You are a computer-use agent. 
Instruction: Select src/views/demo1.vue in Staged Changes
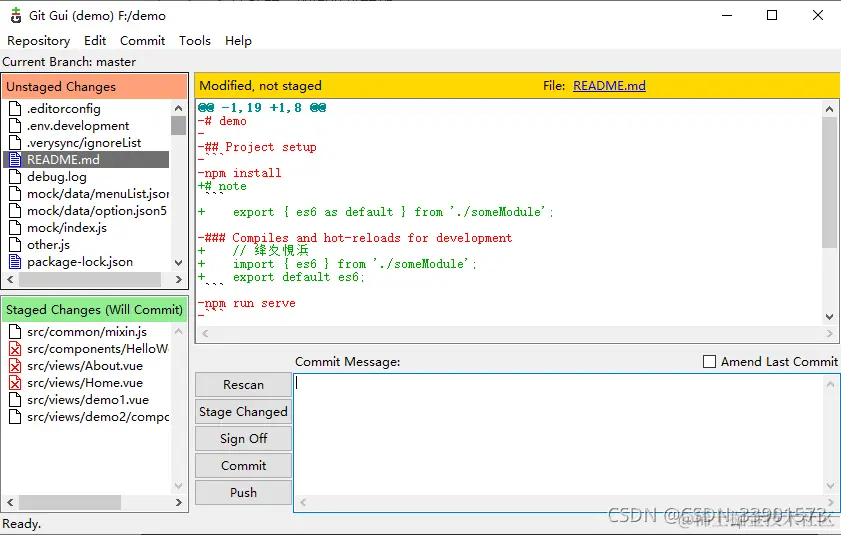tap(86, 400)
